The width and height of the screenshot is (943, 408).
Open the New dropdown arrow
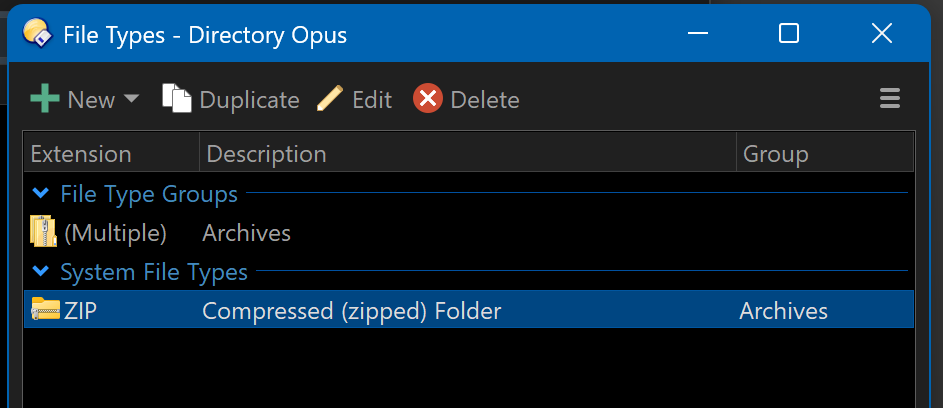pos(131,99)
